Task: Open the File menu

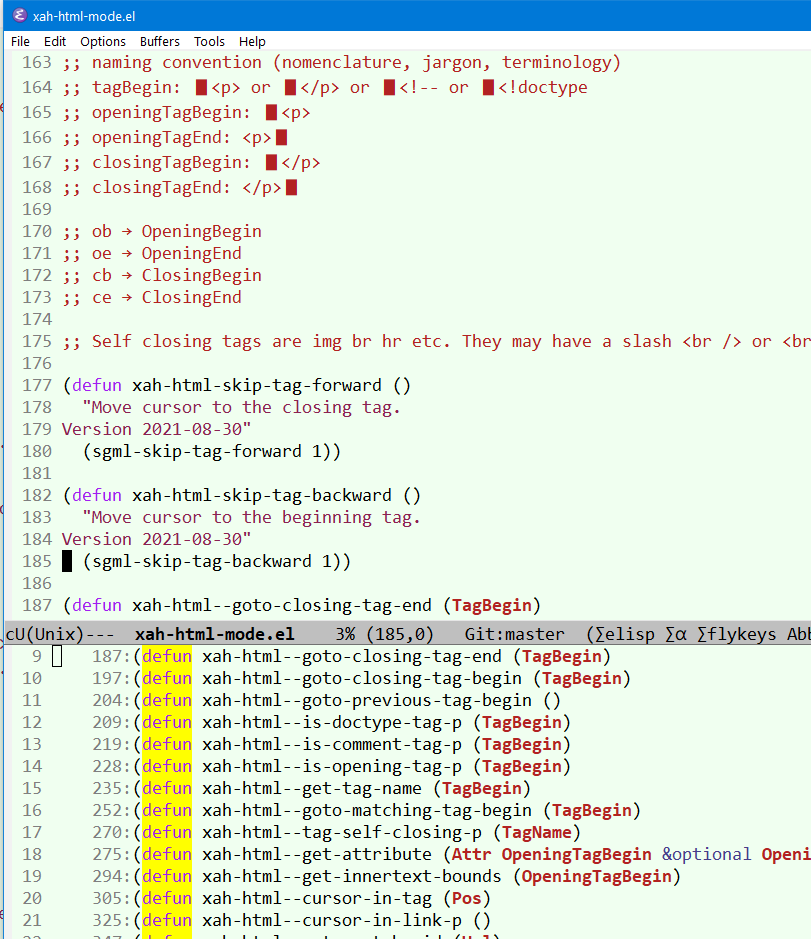Action: pos(20,41)
